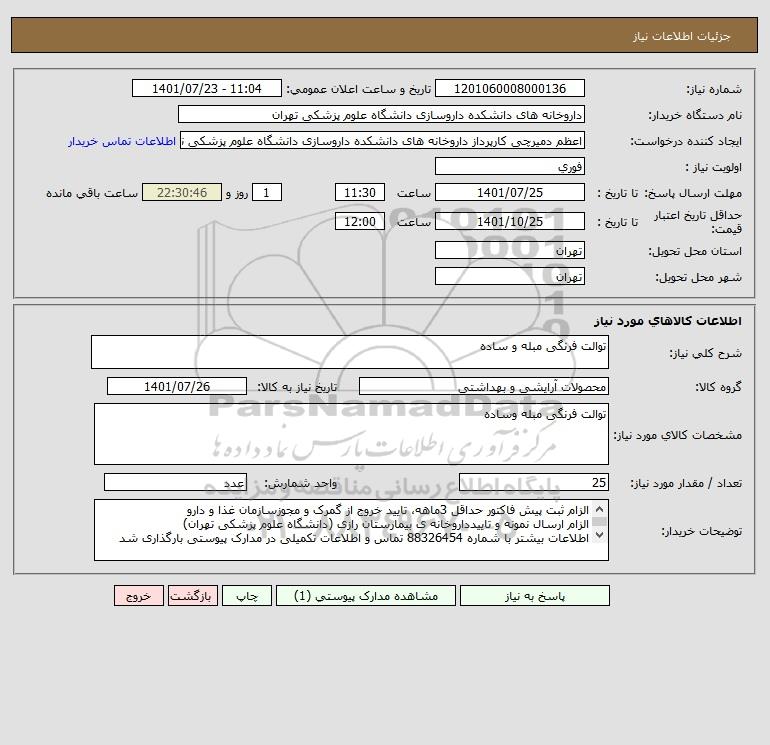Click the buyer organization name field
Image resolution: width=770 pixels, height=745 pixels.
(381, 114)
